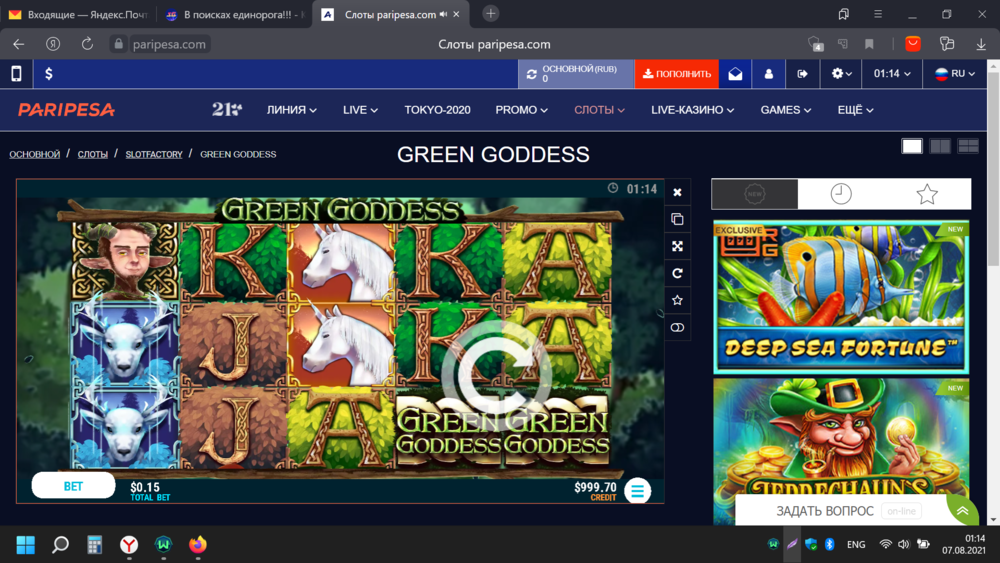
Task: Expand the chat widget green arrow
Action: point(962,511)
